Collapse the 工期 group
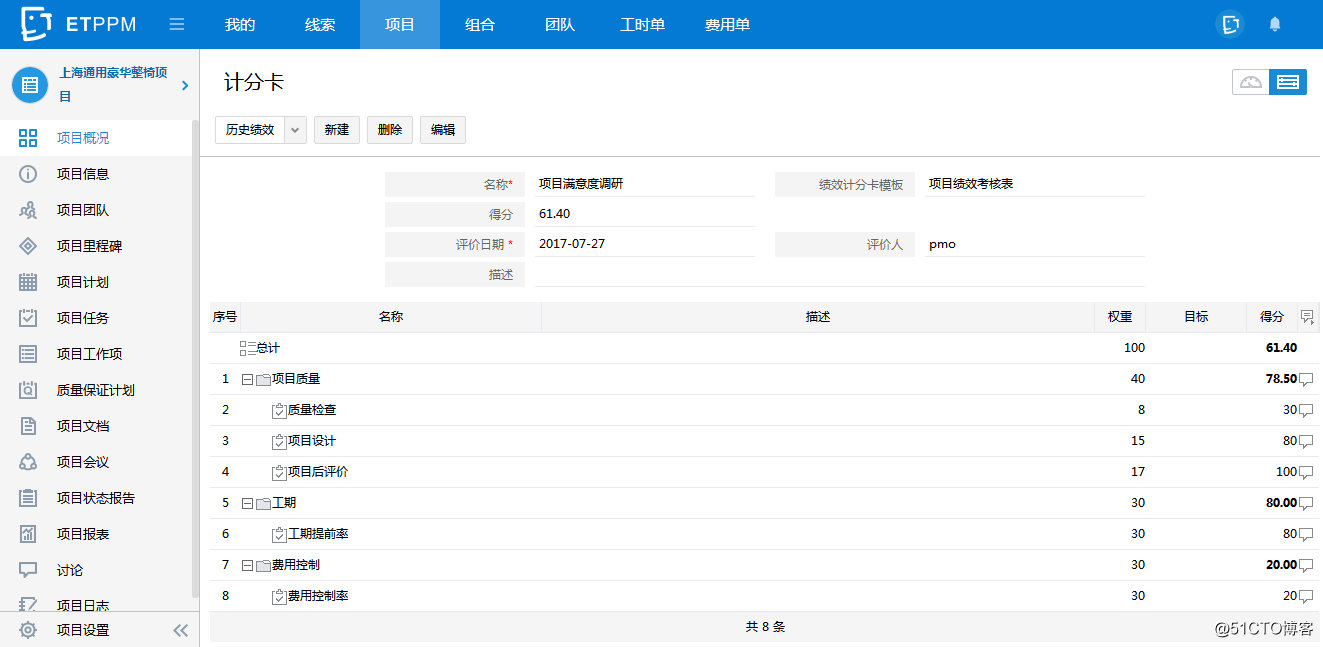Viewport: 1323px width, 647px height. click(248, 503)
